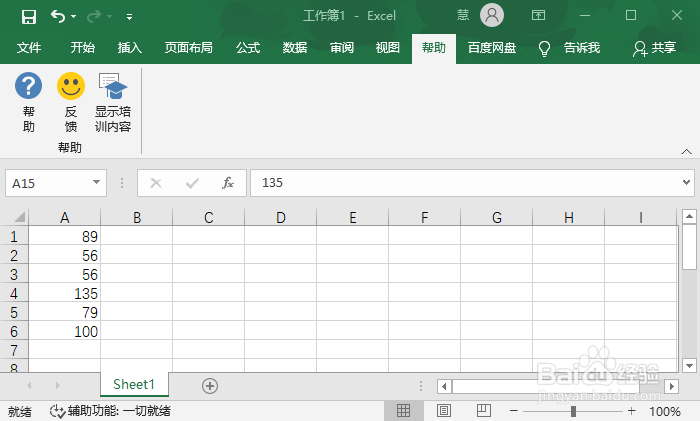
Task: Open Ribbon Display Options icon
Action: 538,16
